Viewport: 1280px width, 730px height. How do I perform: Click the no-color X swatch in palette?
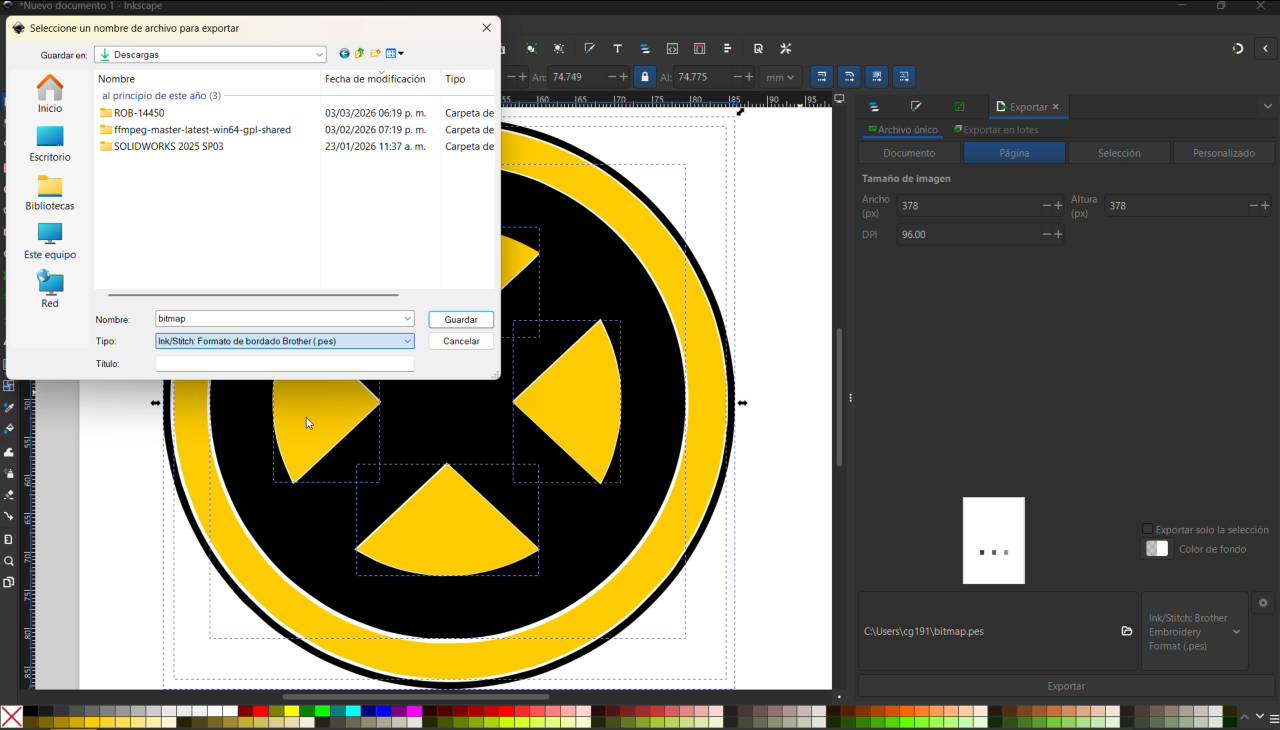point(12,717)
